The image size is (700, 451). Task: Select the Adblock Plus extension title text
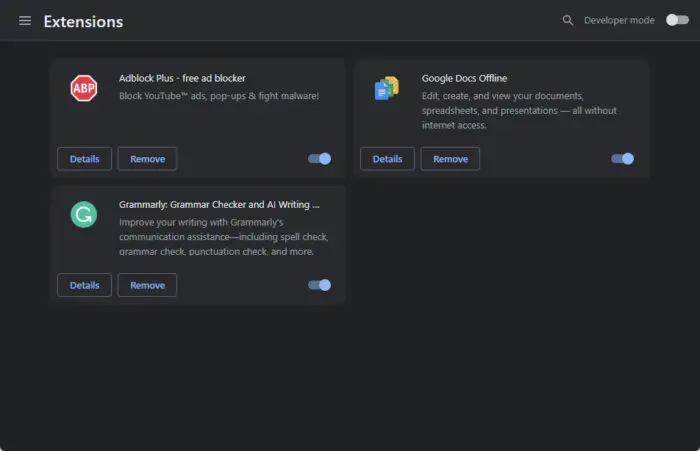click(x=182, y=78)
